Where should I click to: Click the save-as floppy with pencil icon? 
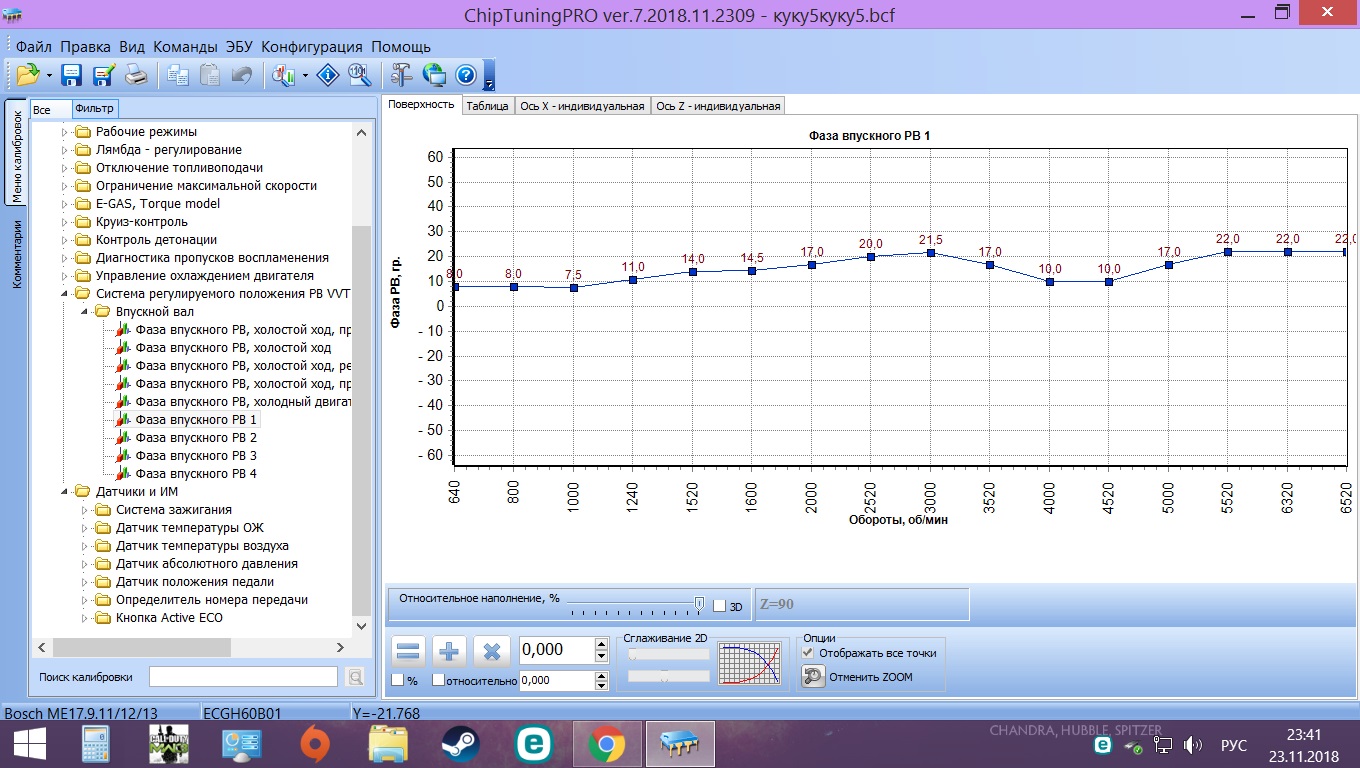tap(103, 75)
